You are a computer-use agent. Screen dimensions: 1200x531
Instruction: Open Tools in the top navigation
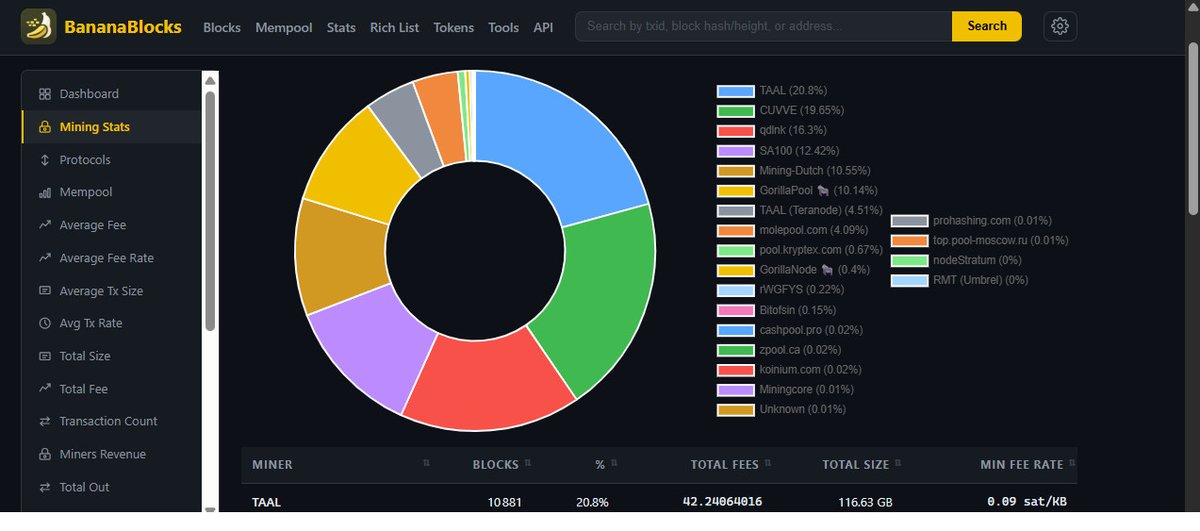point(504,27)
